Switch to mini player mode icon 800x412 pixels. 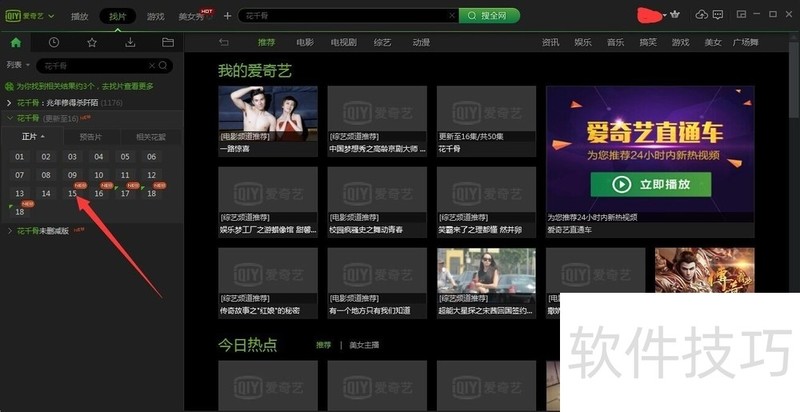tap(741, 14)
